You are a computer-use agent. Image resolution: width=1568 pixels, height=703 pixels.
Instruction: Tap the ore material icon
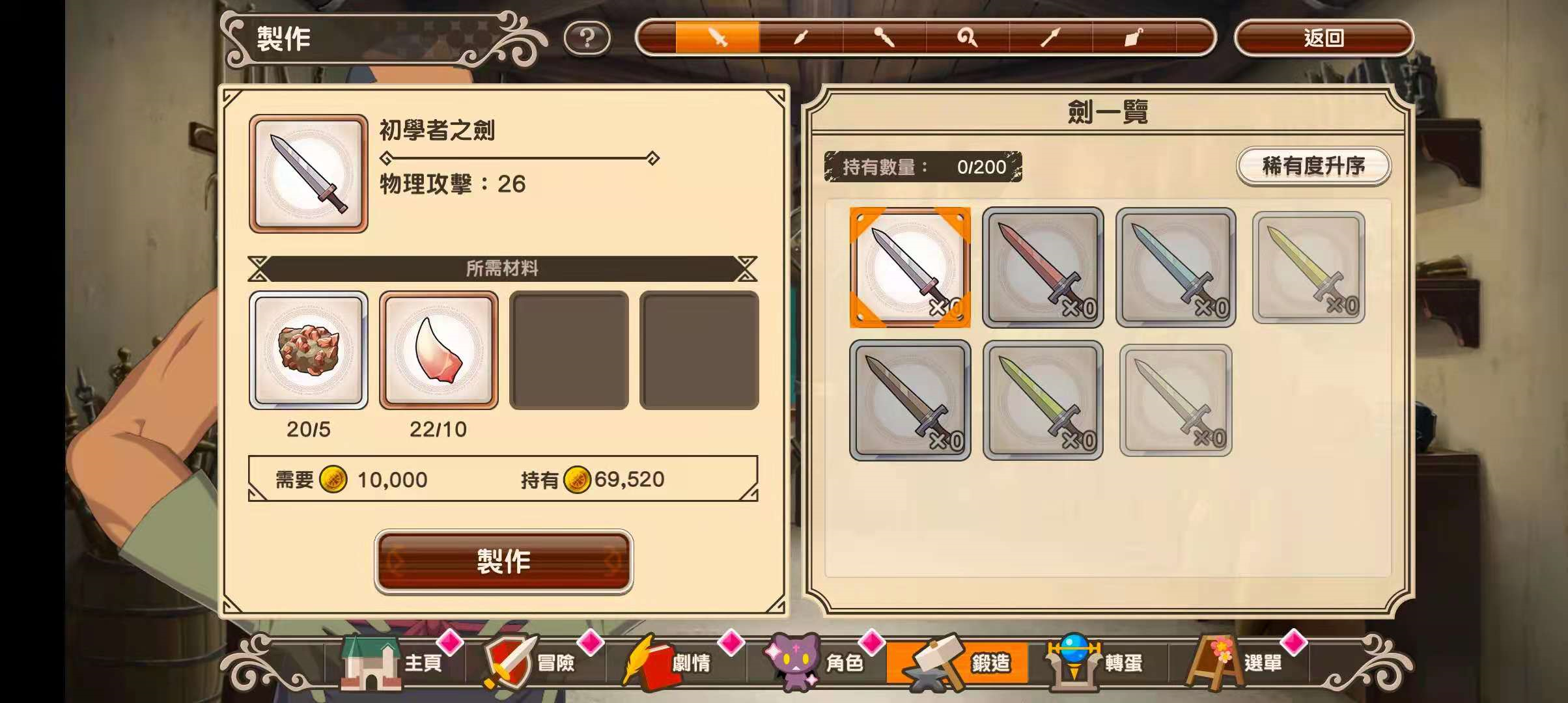[308, 350]
